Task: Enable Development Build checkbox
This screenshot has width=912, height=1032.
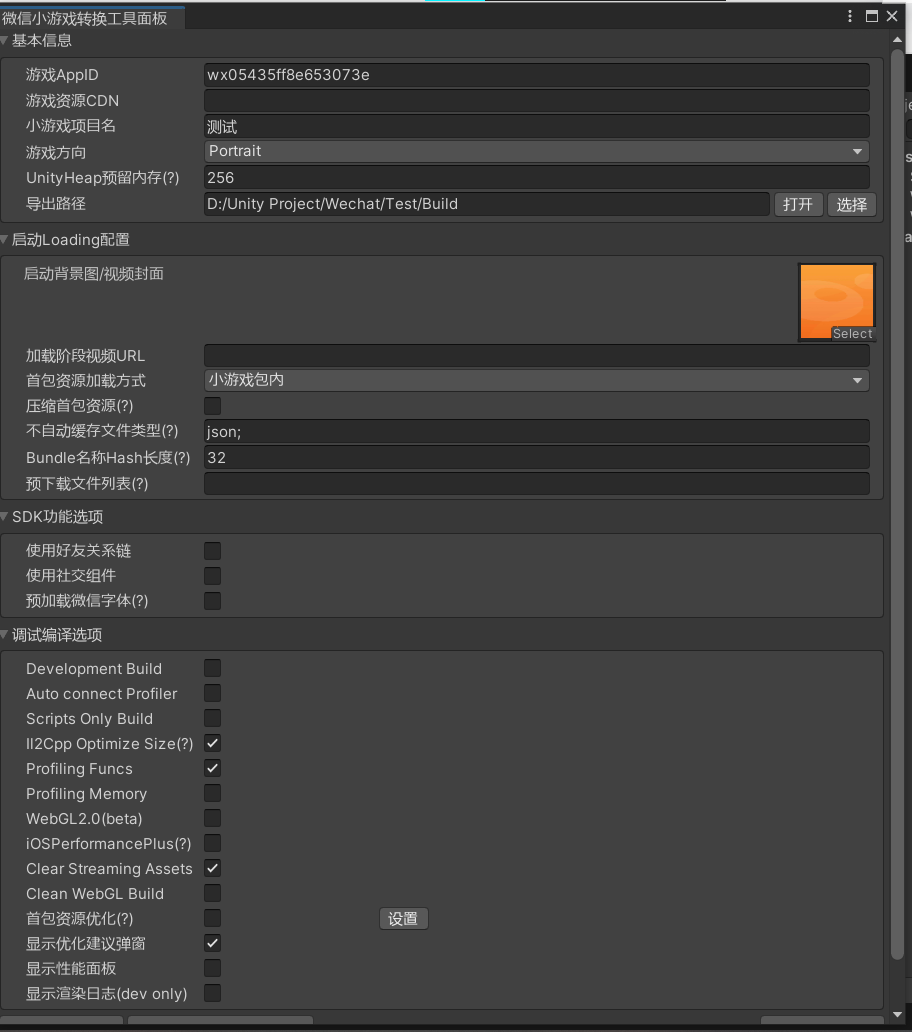Action: [x=213, y=668]
